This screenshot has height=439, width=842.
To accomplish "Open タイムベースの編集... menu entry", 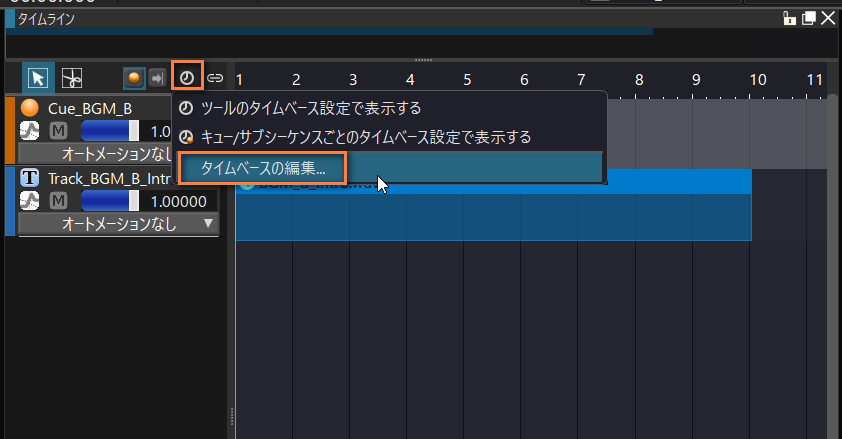I will tap(390, 168).
